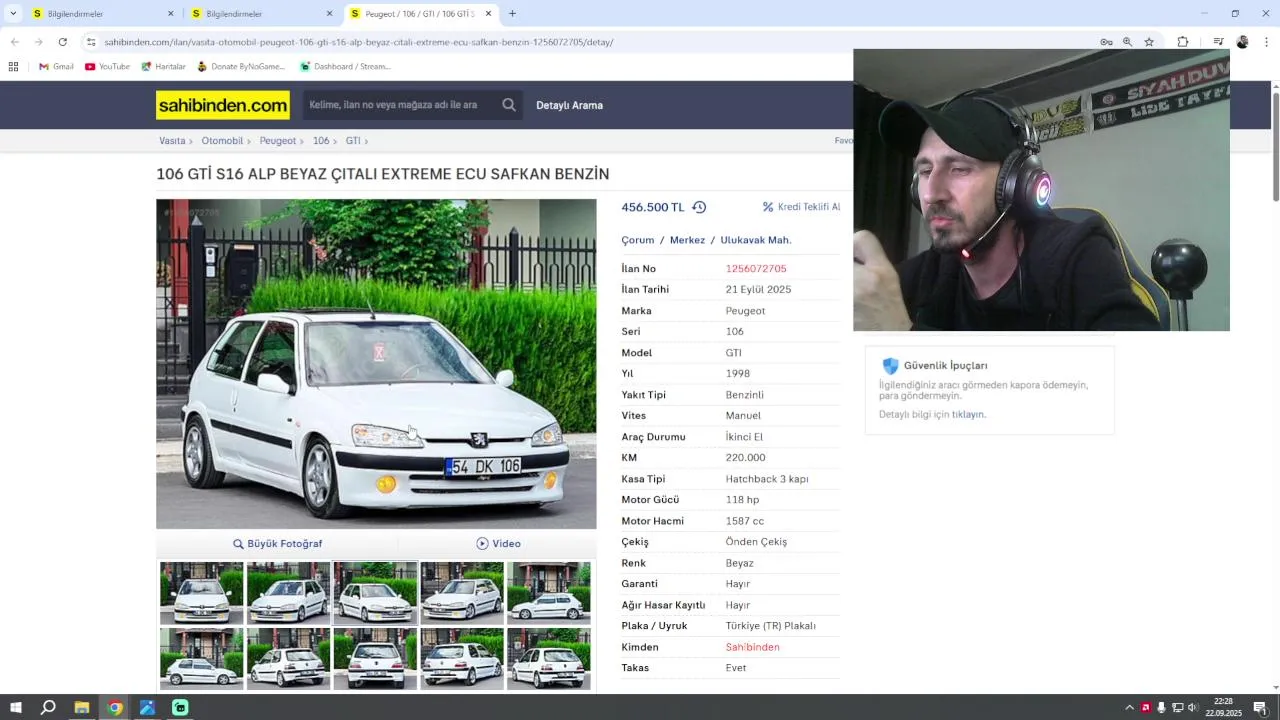Click the Detaylı Arama link
Image resolution: width=1280 pixels, height=720 pixels.
pyautogui.click(x=569, y=105)
